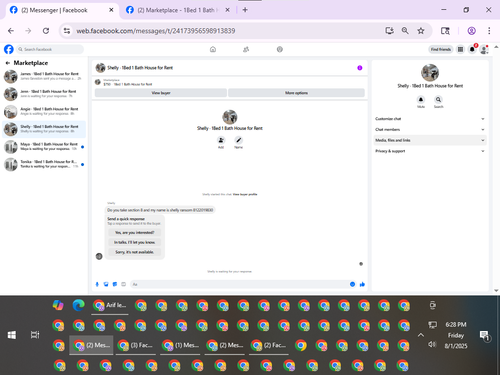Open the Copilot icon in the taskbar
This screenshot has width=500, height=375.
pyautogui.click(x=58, y=305)
